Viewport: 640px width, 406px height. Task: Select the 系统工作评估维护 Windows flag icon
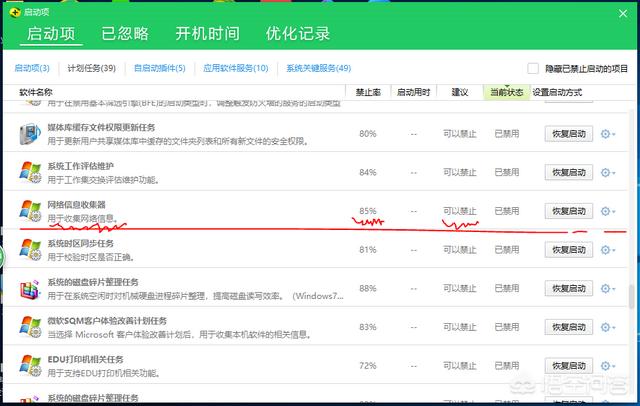coord(31,172)
